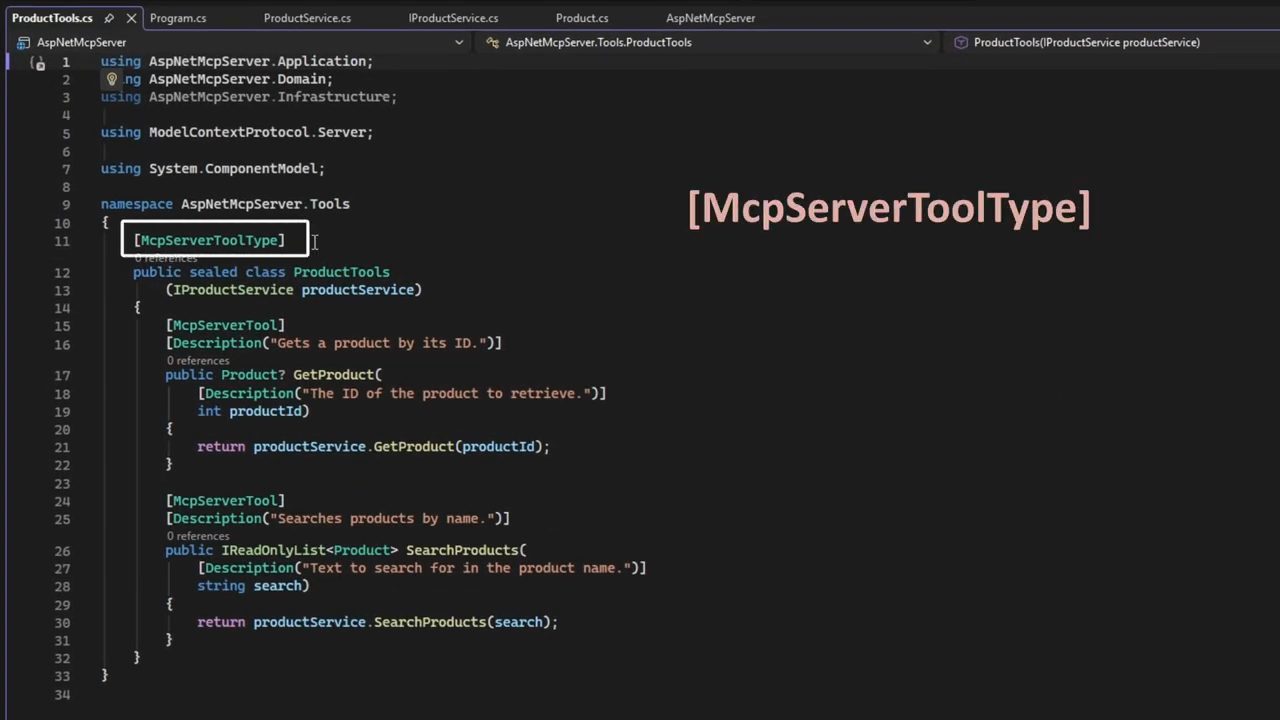1280x720 pixels.
Task: Click "AspNetMcpServer.Application" on line 1
Action: coord(257,62)
